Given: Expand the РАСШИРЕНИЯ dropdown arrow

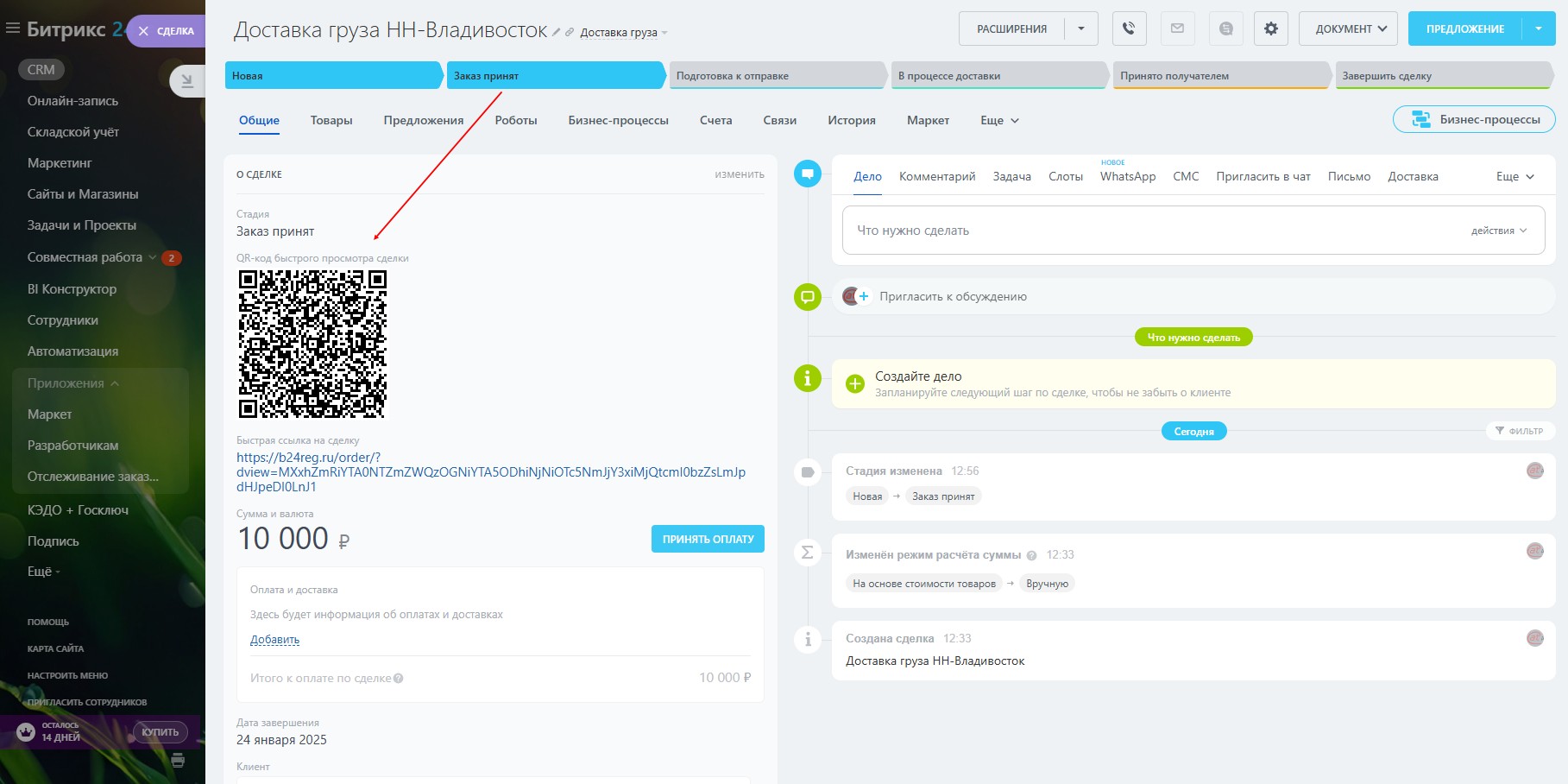Looking at the screenshot, I should 1081,28.
